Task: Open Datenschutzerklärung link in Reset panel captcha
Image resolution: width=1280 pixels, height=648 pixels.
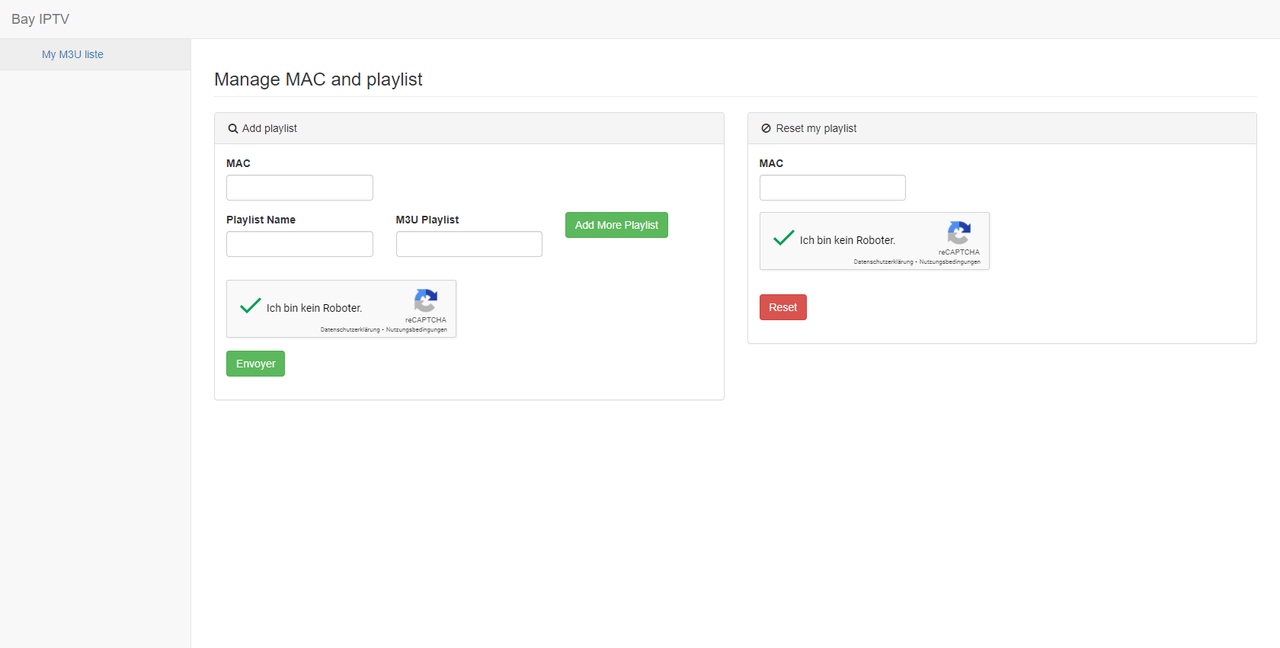Action: click(883, 262)
